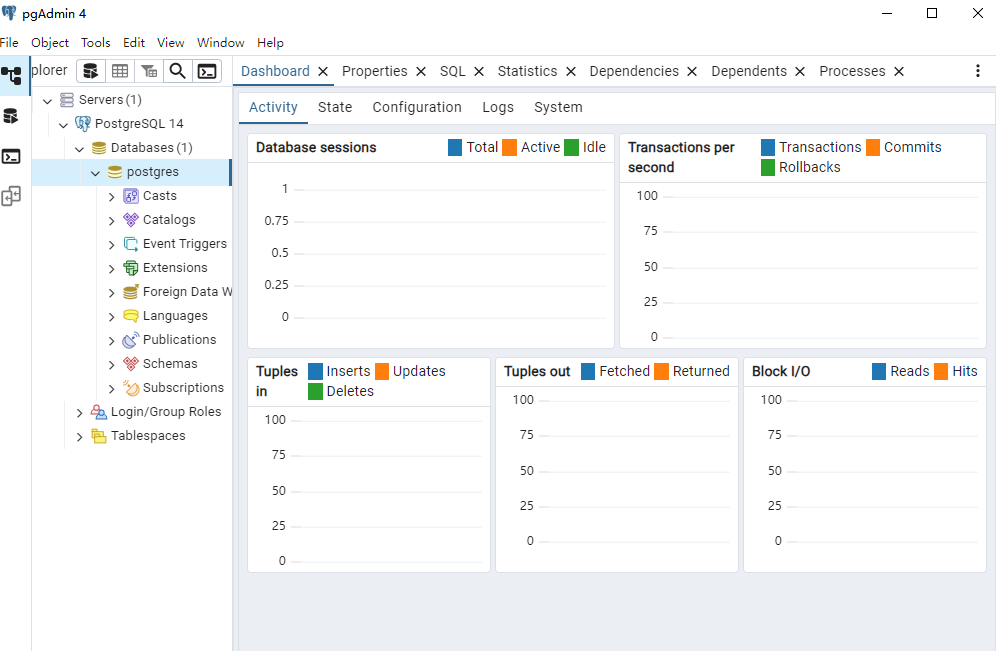Click the orange Commits legend swatch
The height and width of the screenshot is (651, 996).
pyautogui.click(x=873, y=147)
